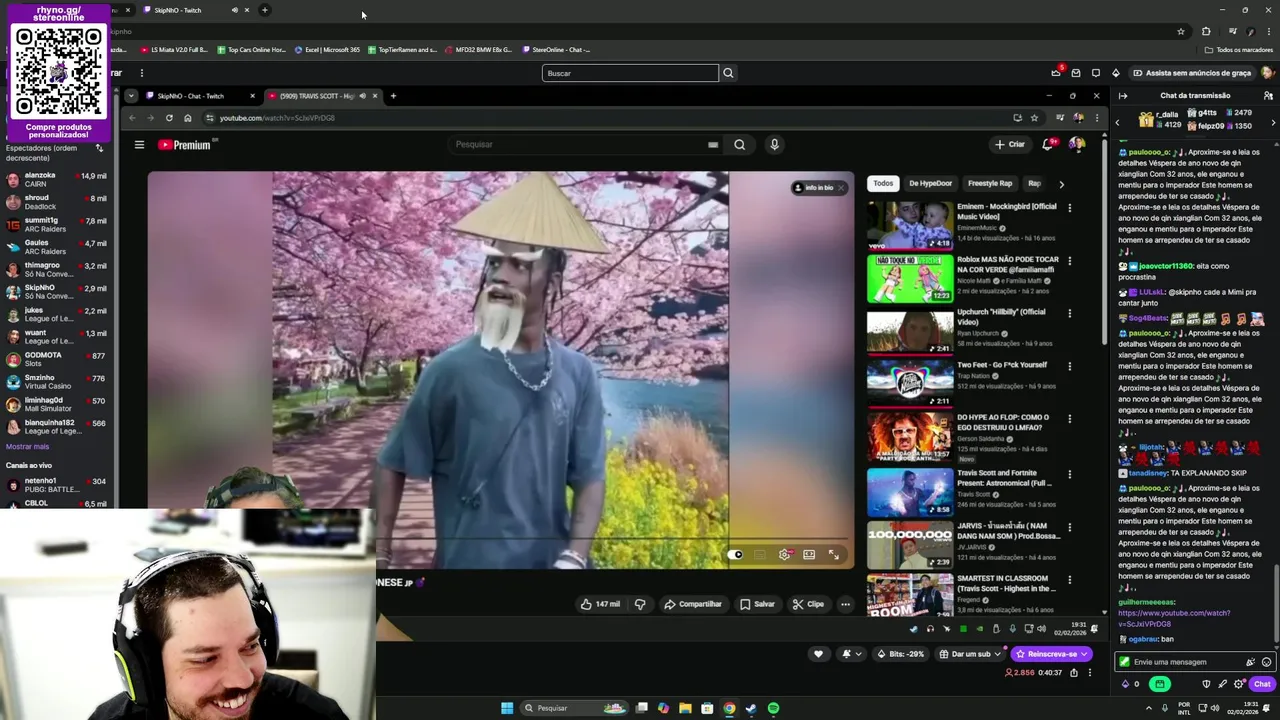
Task: Show hidden system tray icons
Action: tap(1148, 708)
